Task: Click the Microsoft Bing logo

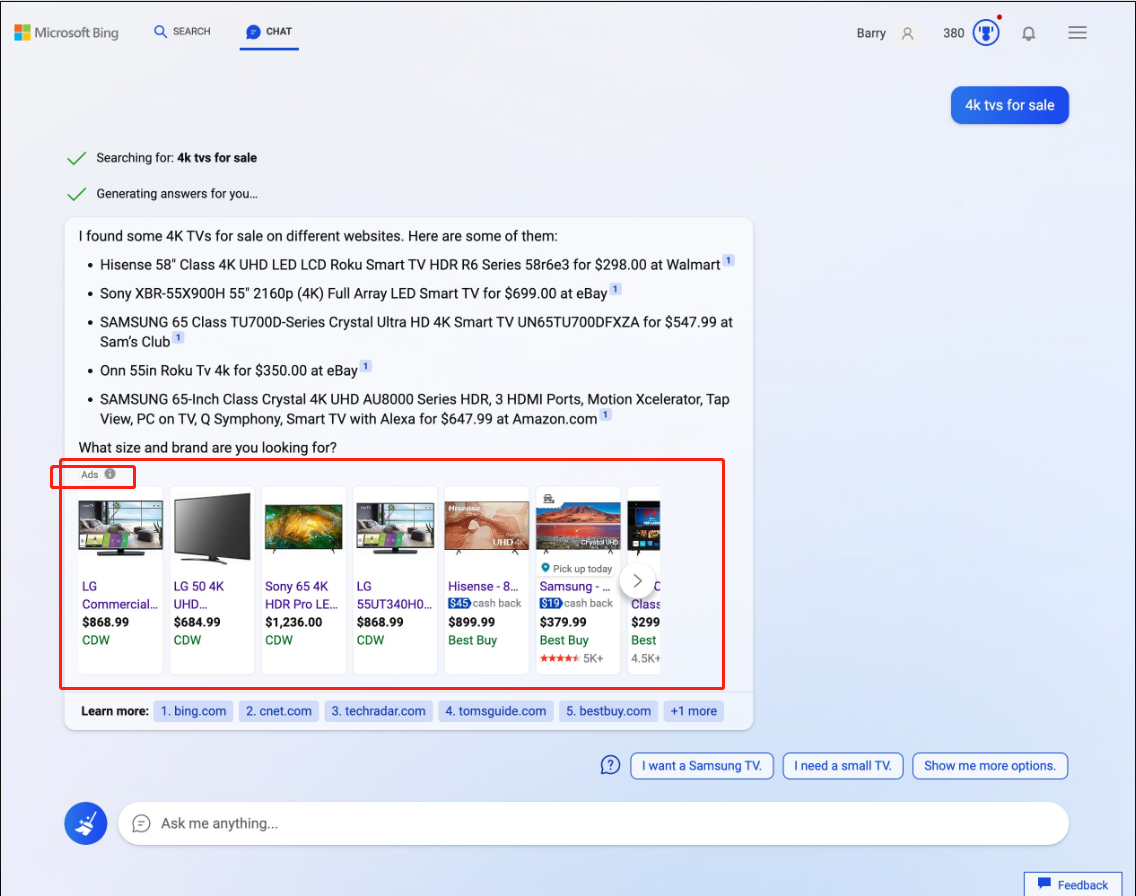Action: pos(66,33)
